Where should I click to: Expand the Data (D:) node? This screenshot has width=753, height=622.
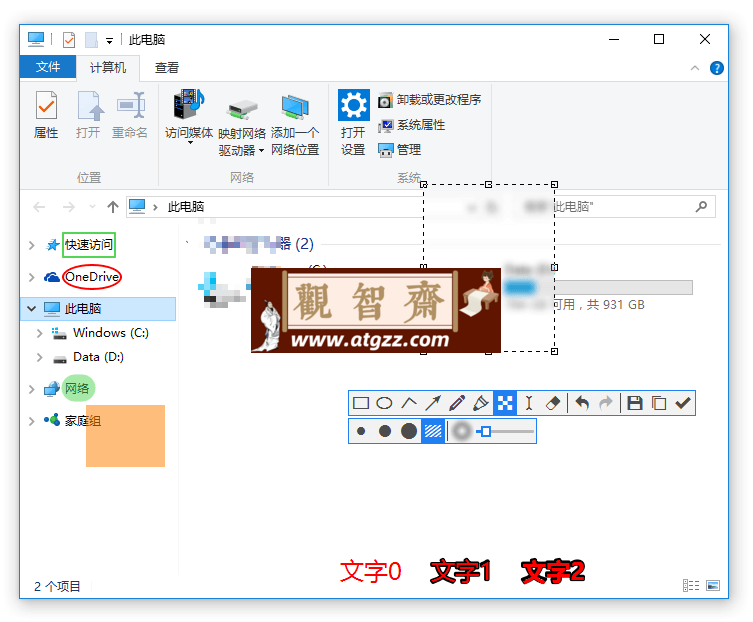pyautogui.click(x=39, y=357)
